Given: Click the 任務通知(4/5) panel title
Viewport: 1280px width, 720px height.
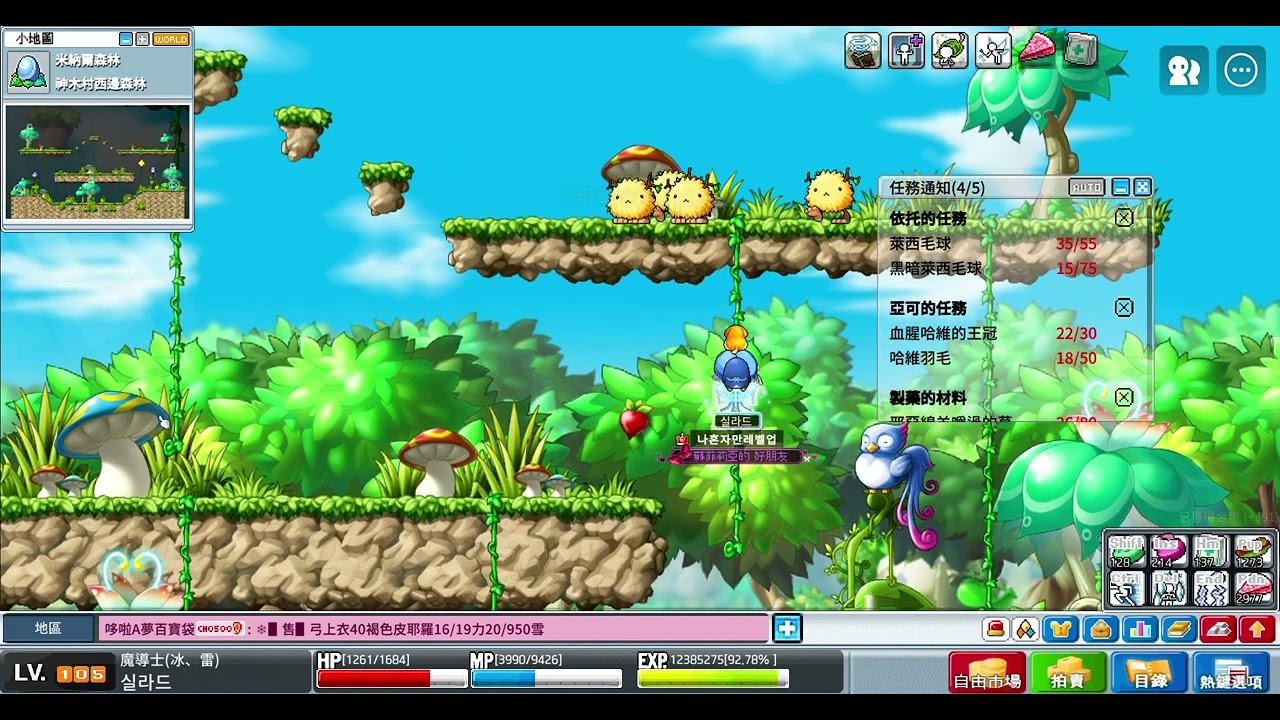Looking at the screenshot, I should (x=937, y=187).
